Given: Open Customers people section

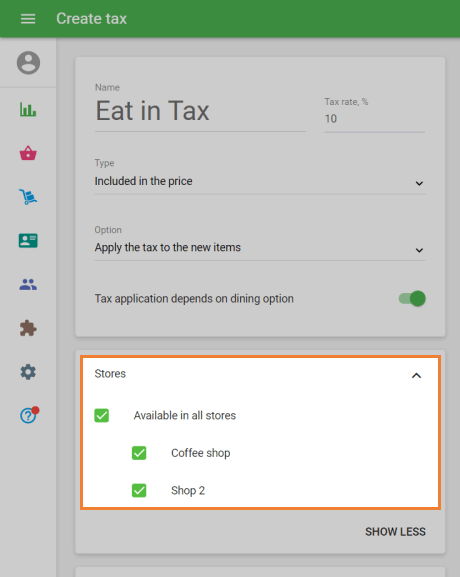Looking at the screenshot, I should (28, 284).
